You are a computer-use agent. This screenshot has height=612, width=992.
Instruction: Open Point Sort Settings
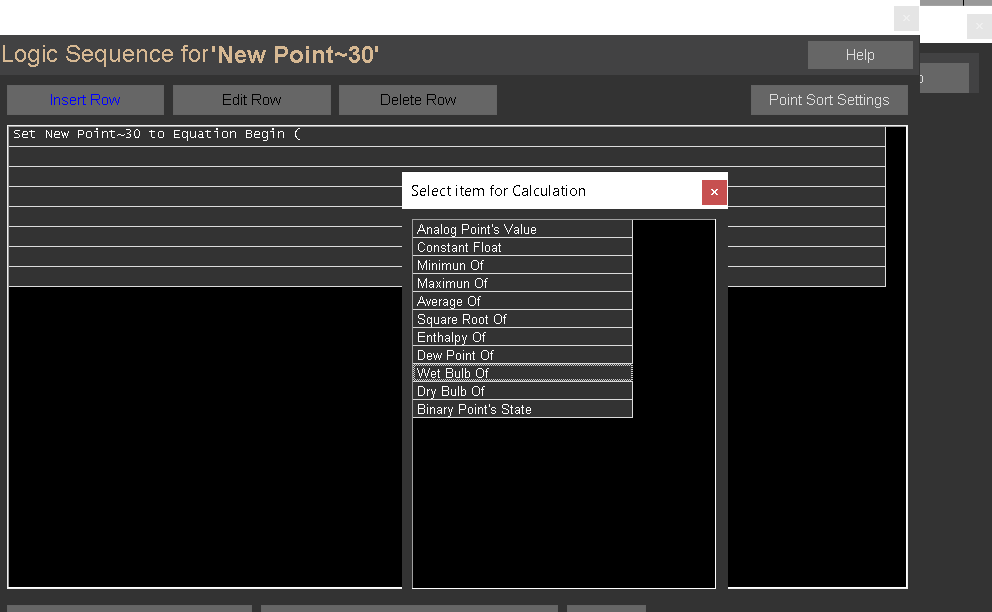(x=828, y=100)
